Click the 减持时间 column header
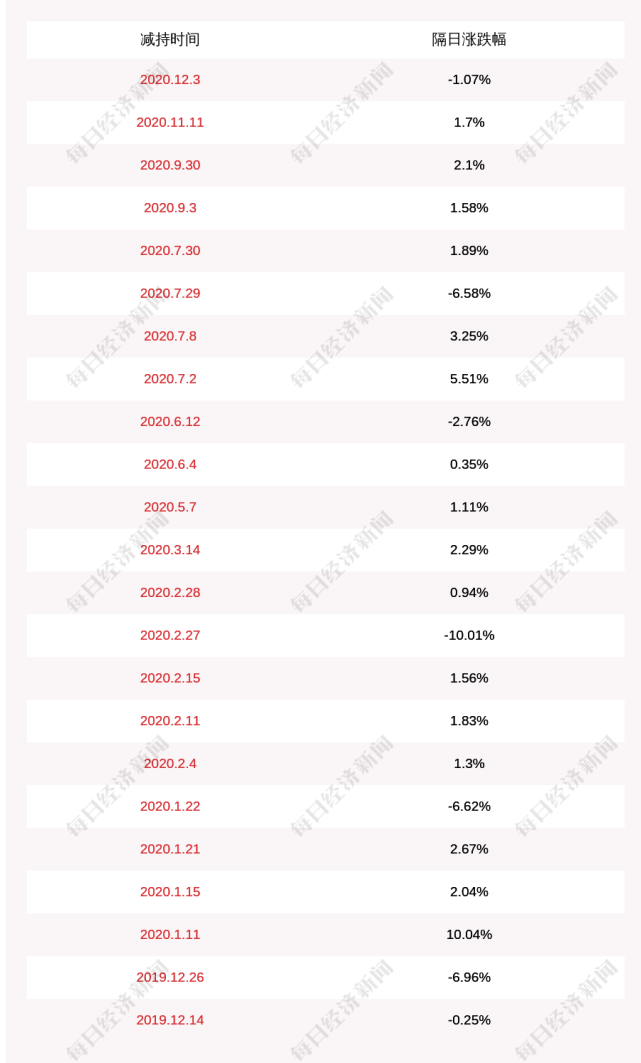This screenshot has width=641, height=1063. (x=170, y=39)
